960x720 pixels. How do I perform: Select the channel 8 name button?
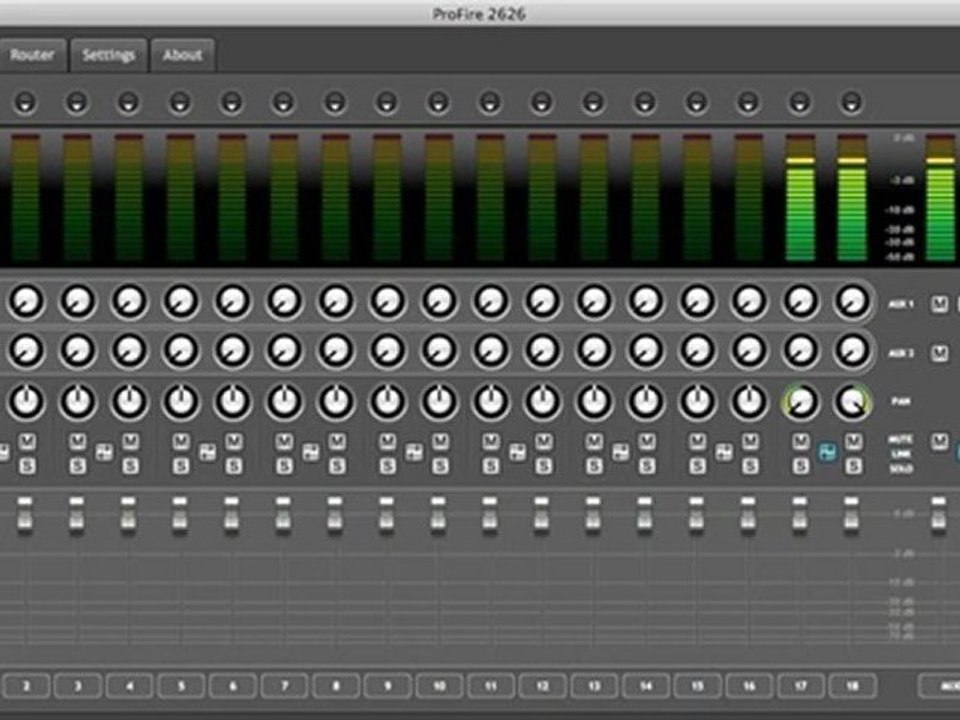[x=336, y=686]
